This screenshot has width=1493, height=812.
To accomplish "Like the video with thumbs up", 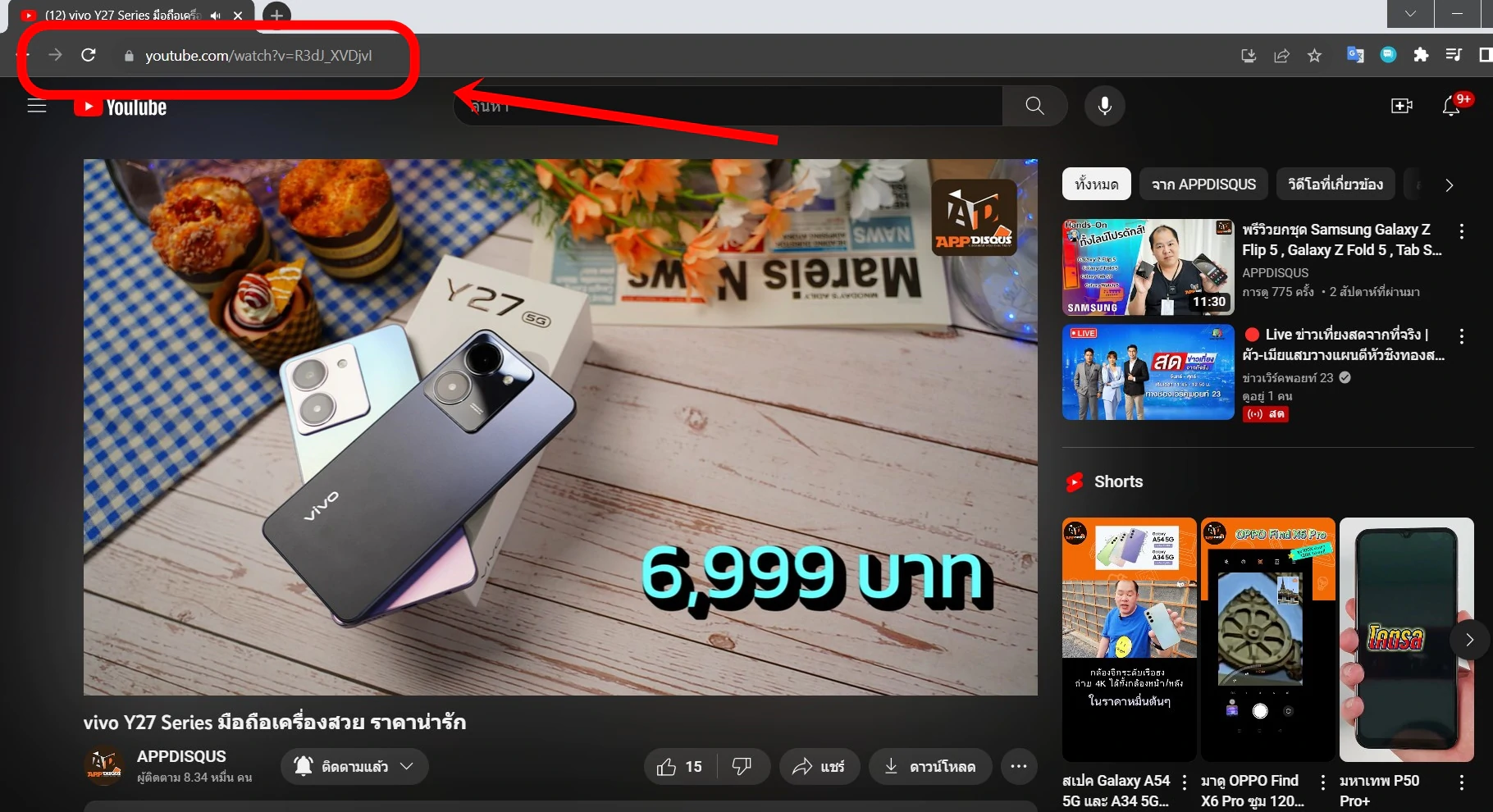I will point(680,767).
